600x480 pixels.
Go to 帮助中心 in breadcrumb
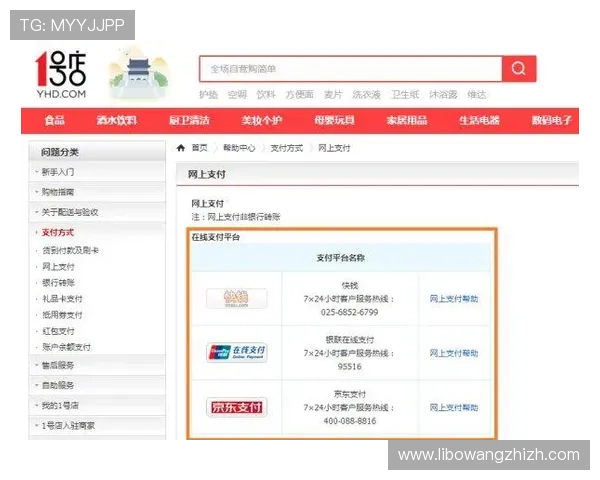point(239,148)
